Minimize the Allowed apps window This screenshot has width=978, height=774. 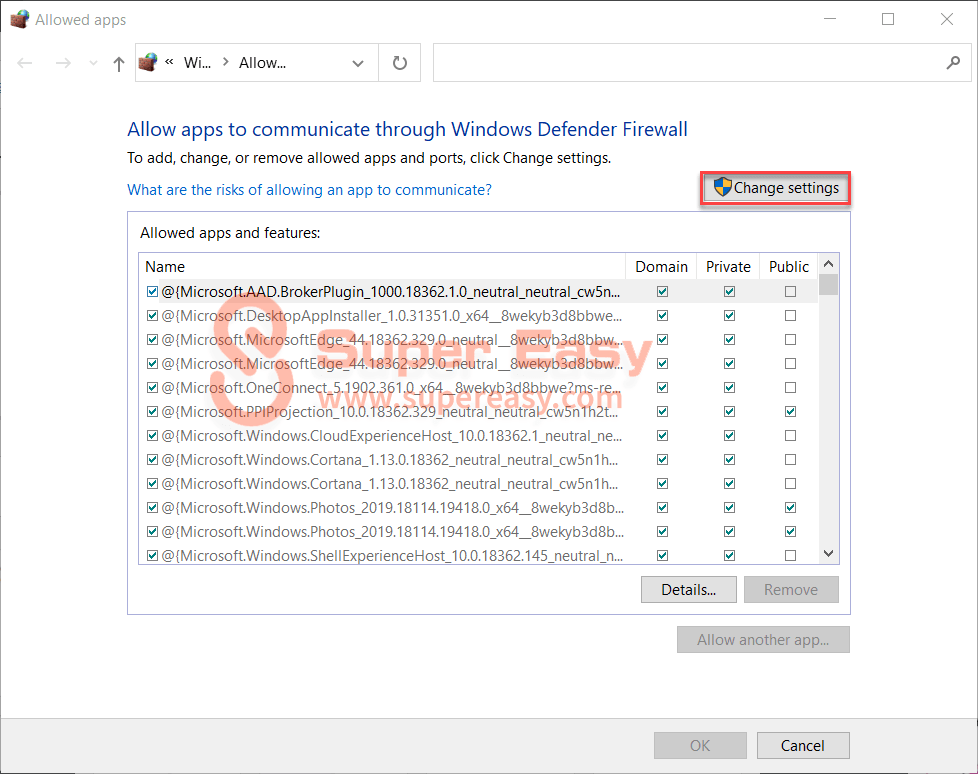tap(830, 19)
